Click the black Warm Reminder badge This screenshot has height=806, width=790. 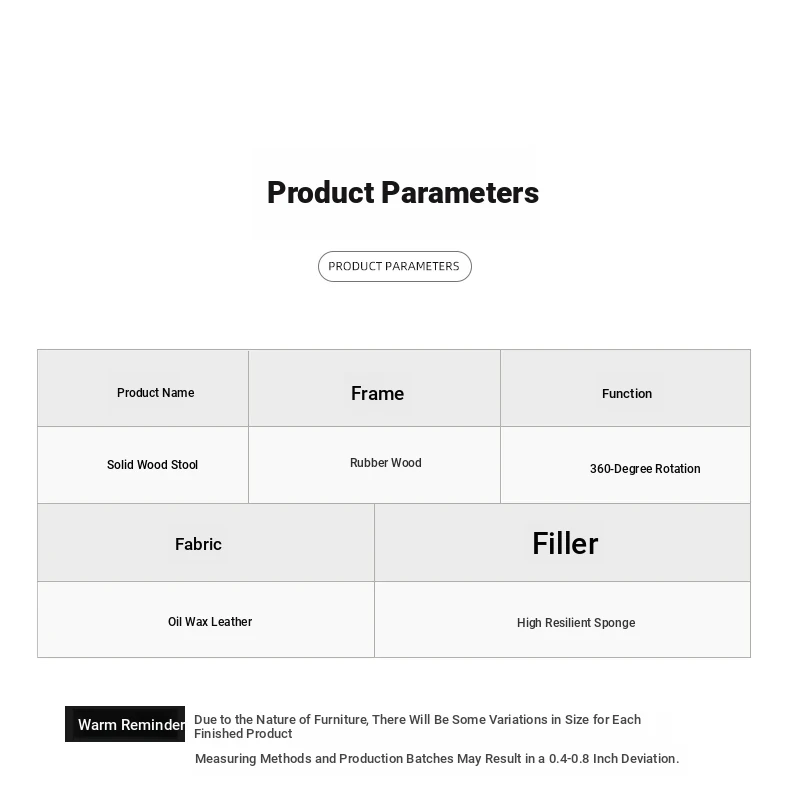coord(125,724)
